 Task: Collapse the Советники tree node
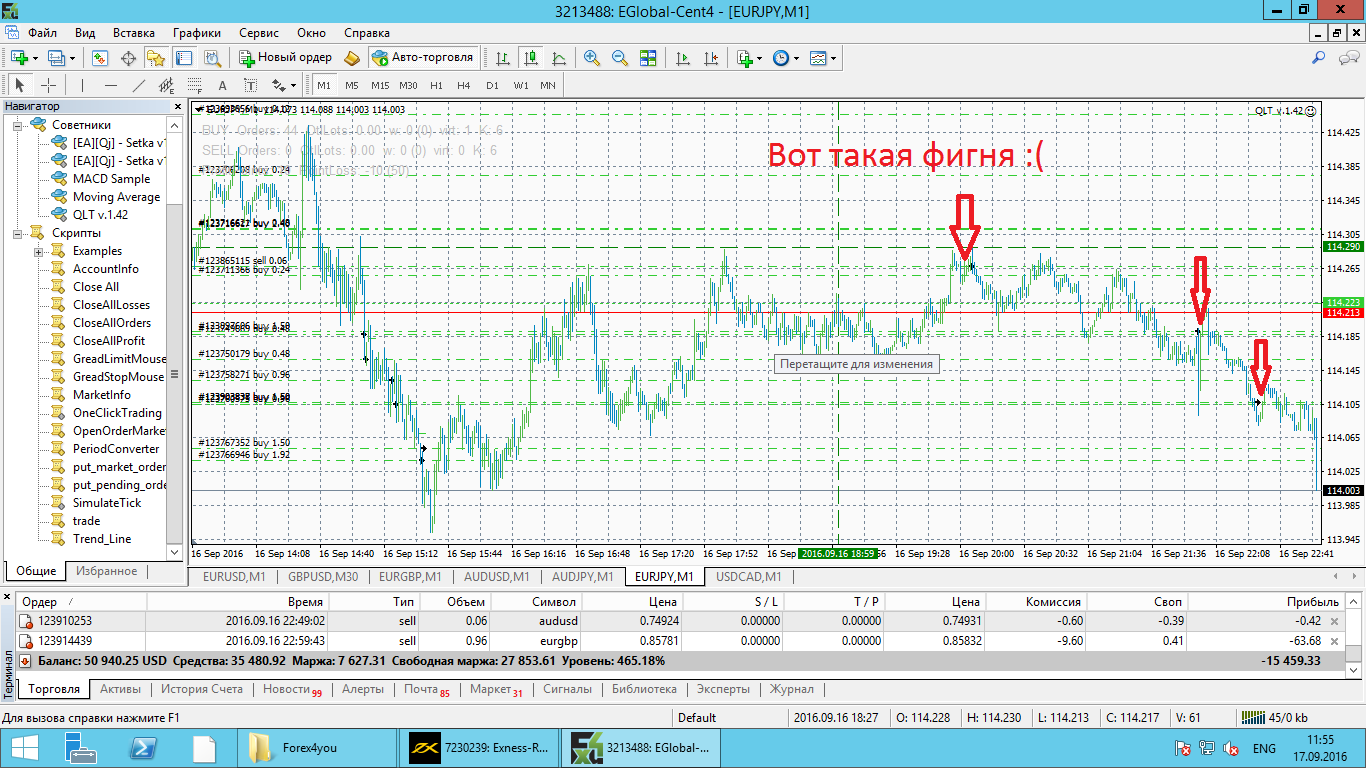(x=18, y=125)
